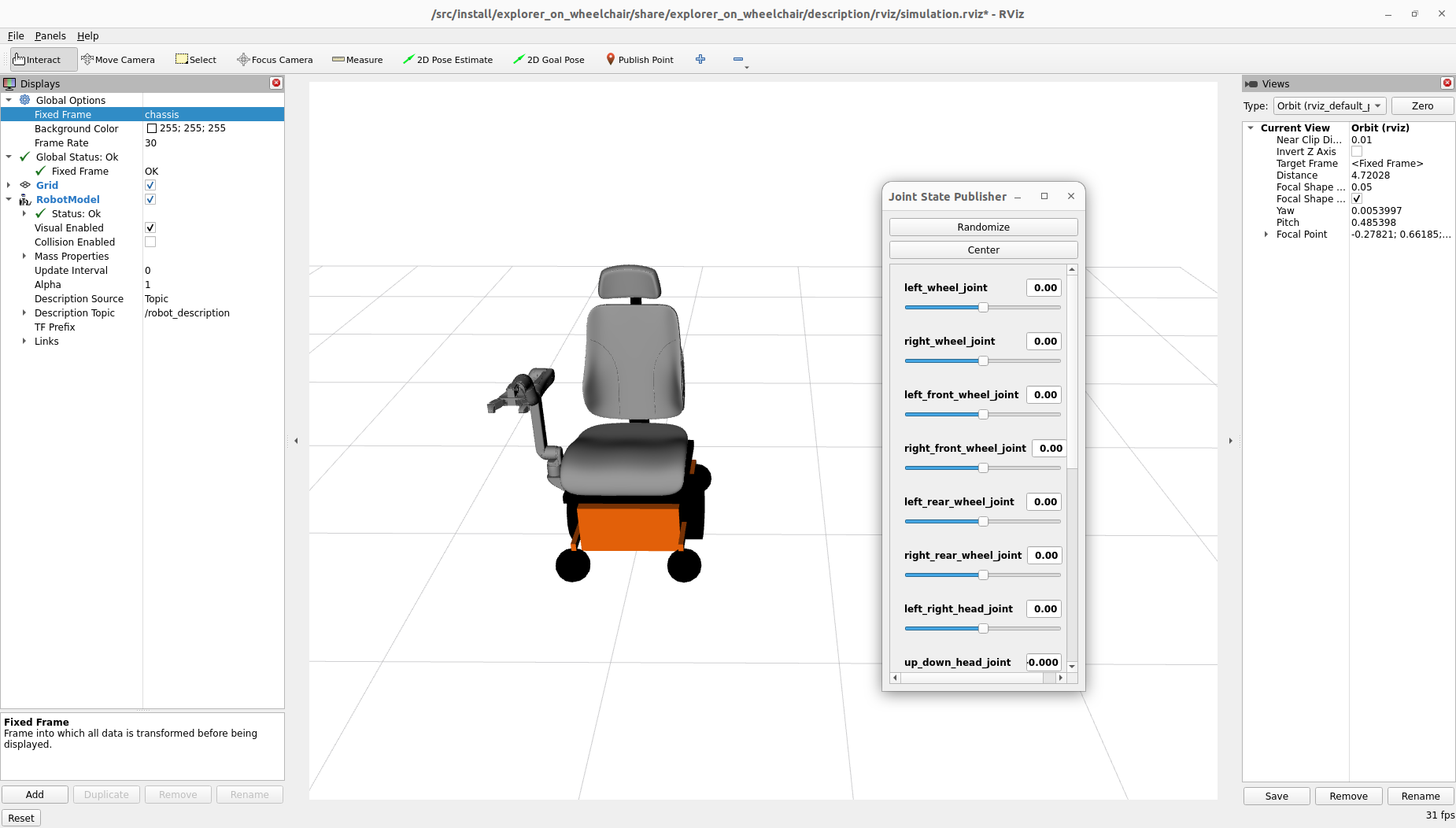Screen dimensions: 1456x828
Task: Select the 2D Goal Pose tool
Action: point(549,59)
